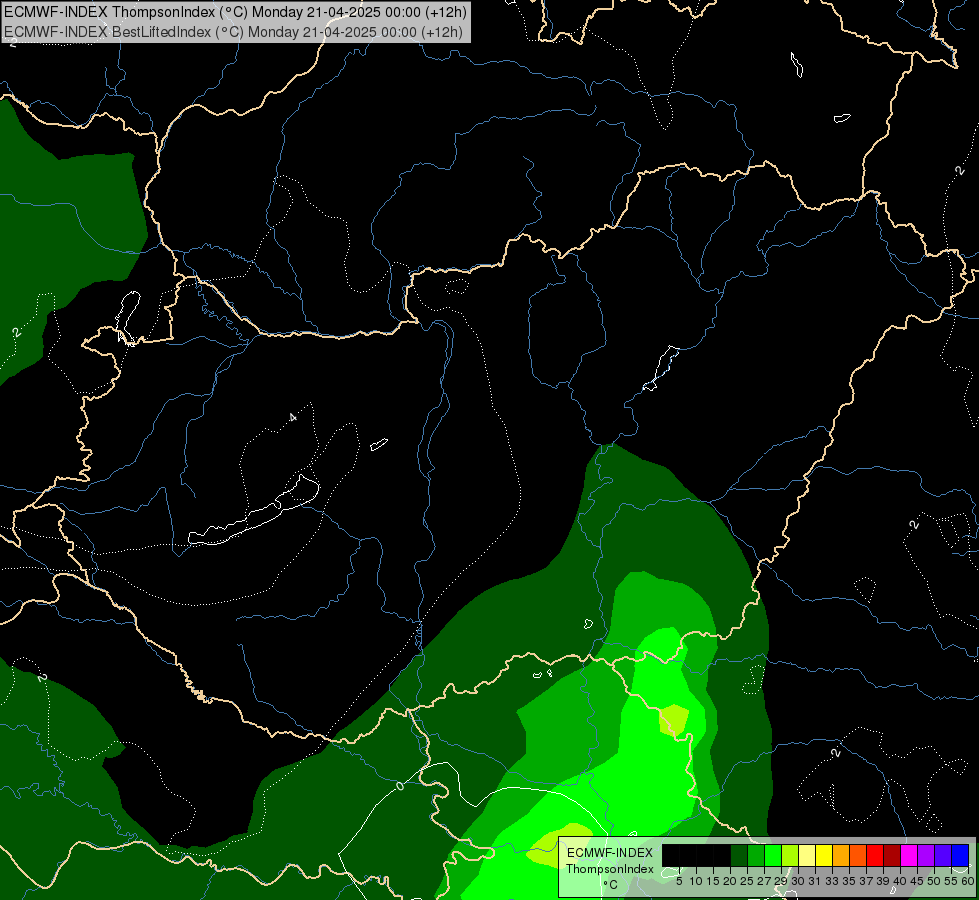The image size is (979, 900).
Task: Click the legend tick value '20'
Action: click(730, 881)
